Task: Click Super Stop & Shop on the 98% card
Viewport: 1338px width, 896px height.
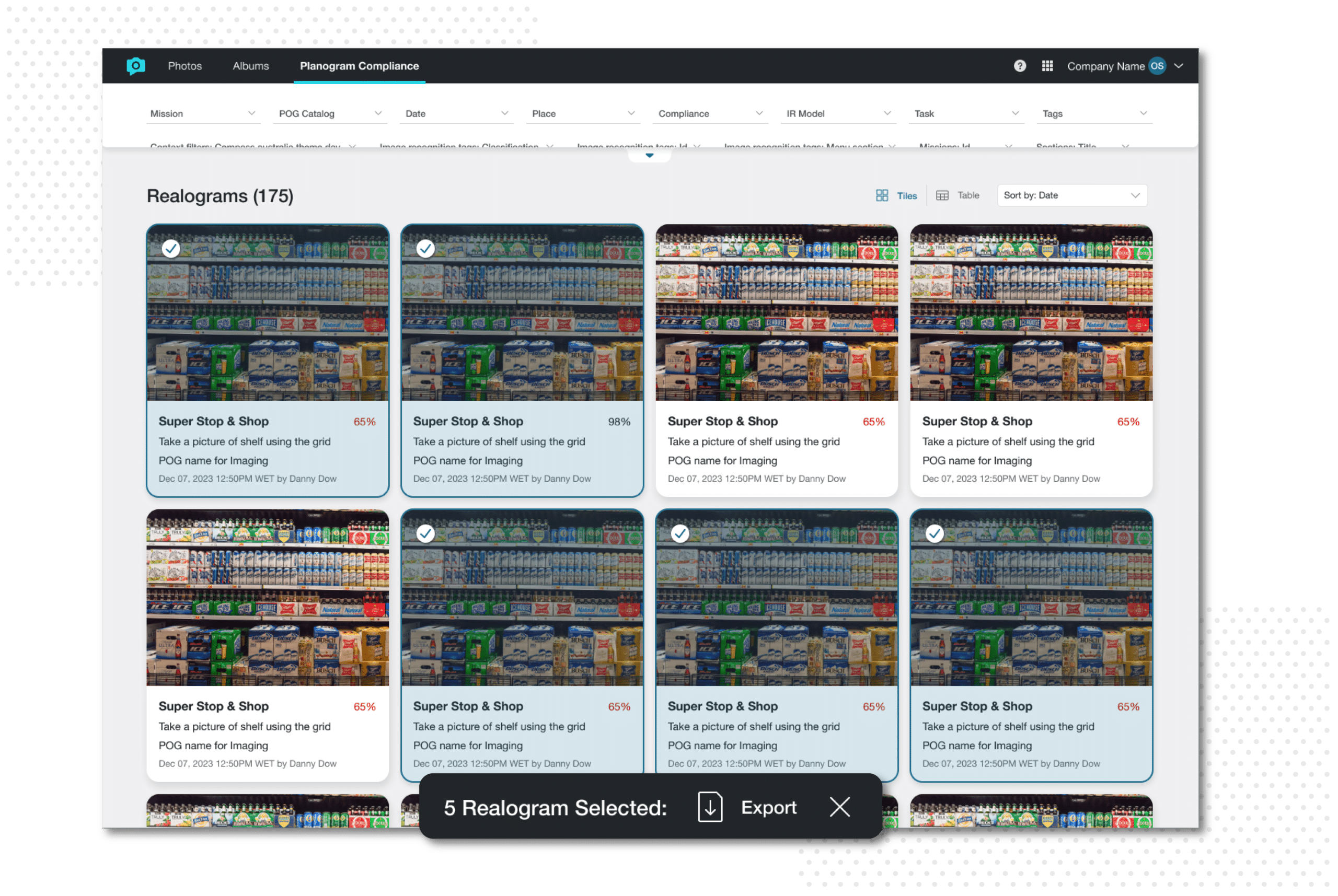Action: (x=468, y=421)
